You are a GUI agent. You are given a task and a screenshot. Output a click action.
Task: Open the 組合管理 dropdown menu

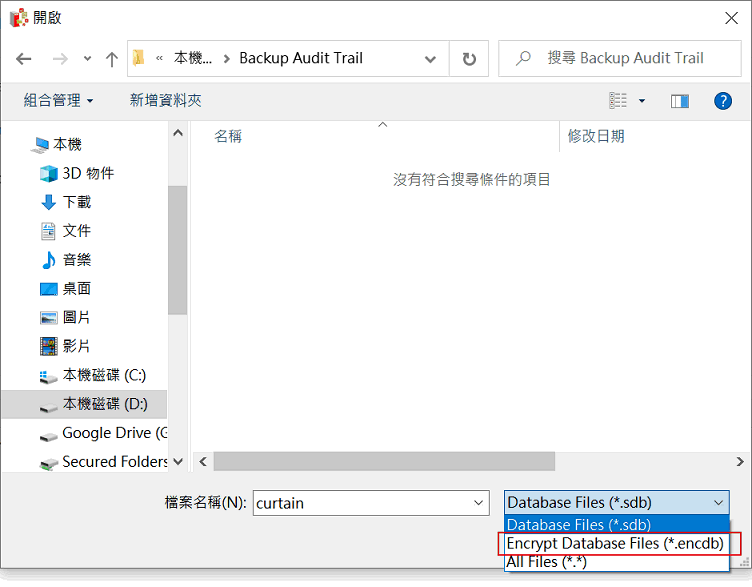click(x=58, y=101)
